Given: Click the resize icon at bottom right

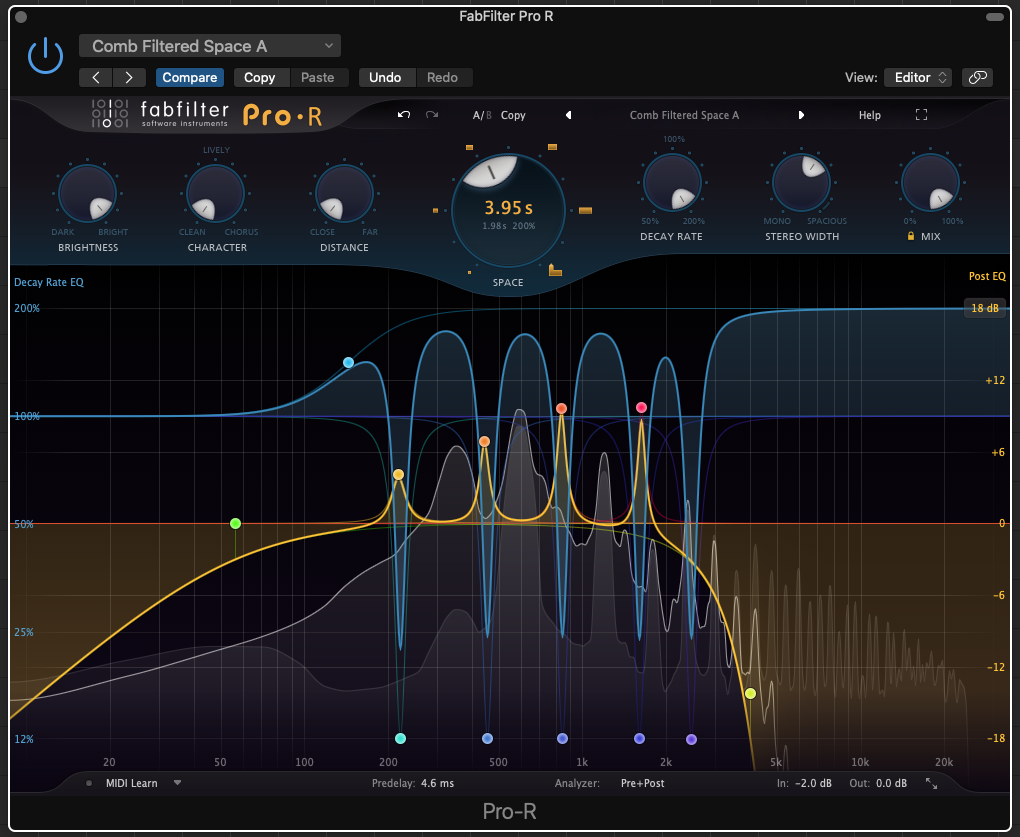Looking at the screenshot, I should point(931,783).
